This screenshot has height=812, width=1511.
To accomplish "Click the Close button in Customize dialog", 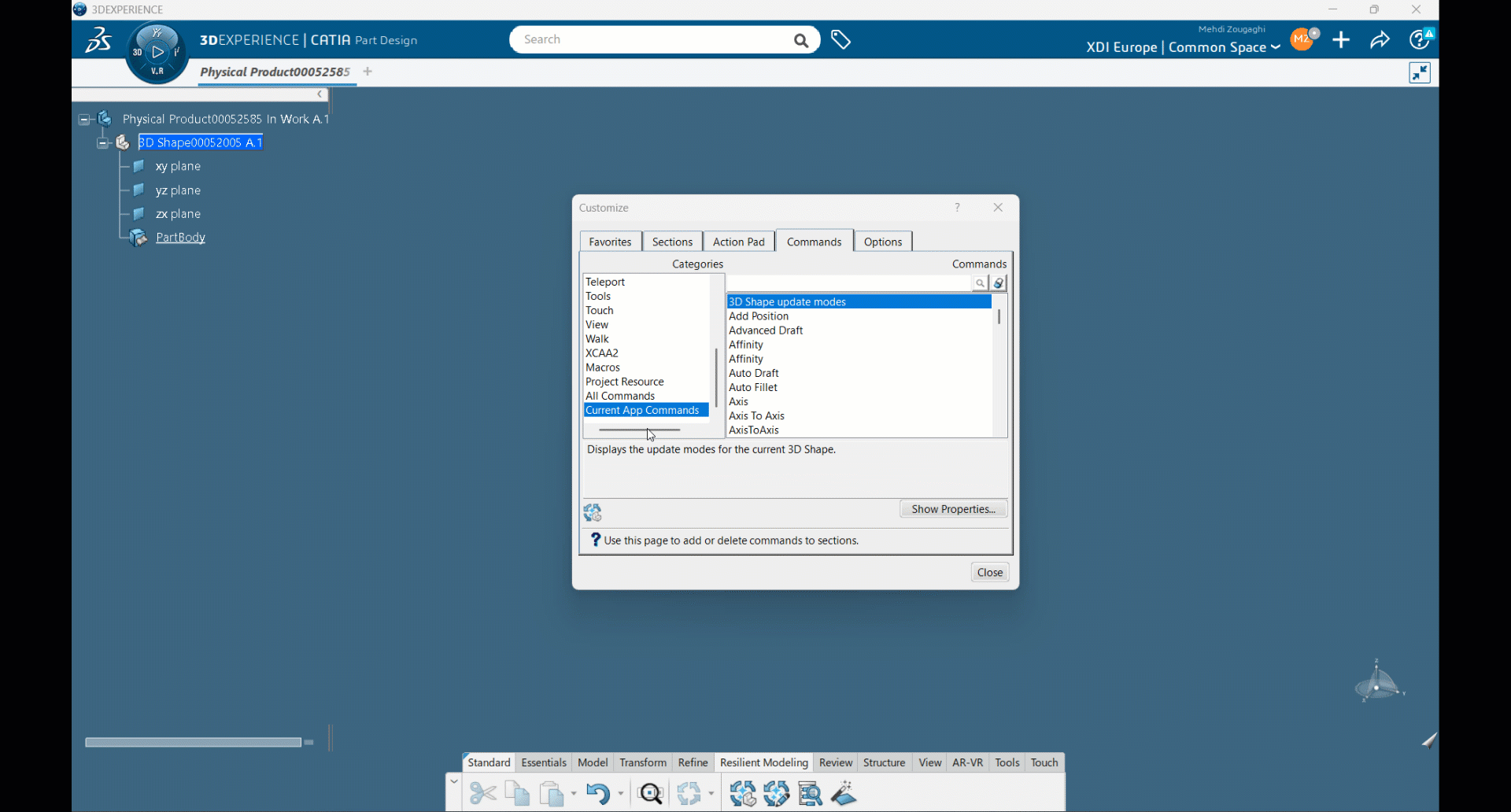I will point(989,572).
